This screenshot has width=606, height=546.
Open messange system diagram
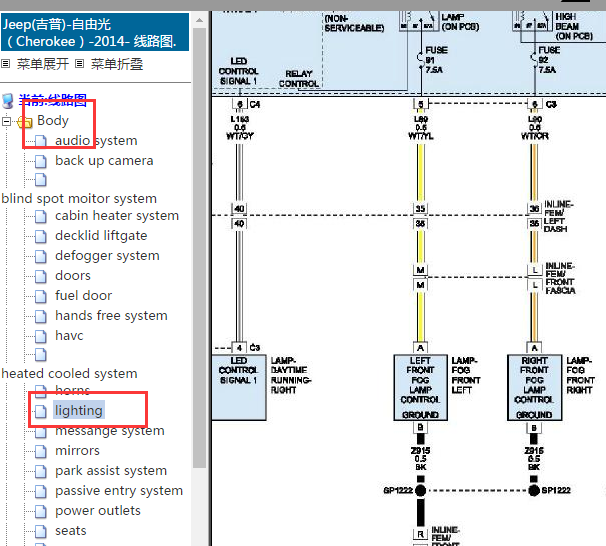(x=110, y=431)
